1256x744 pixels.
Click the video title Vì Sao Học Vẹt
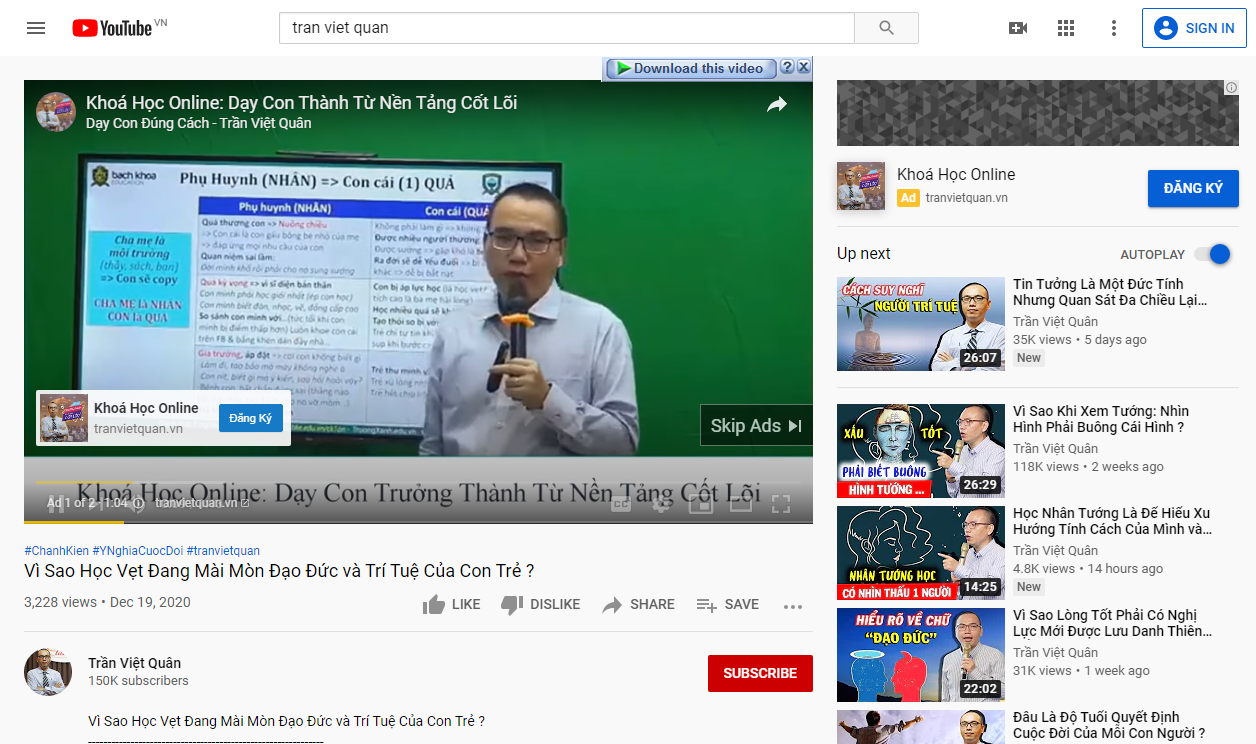(x=279, y=571)
